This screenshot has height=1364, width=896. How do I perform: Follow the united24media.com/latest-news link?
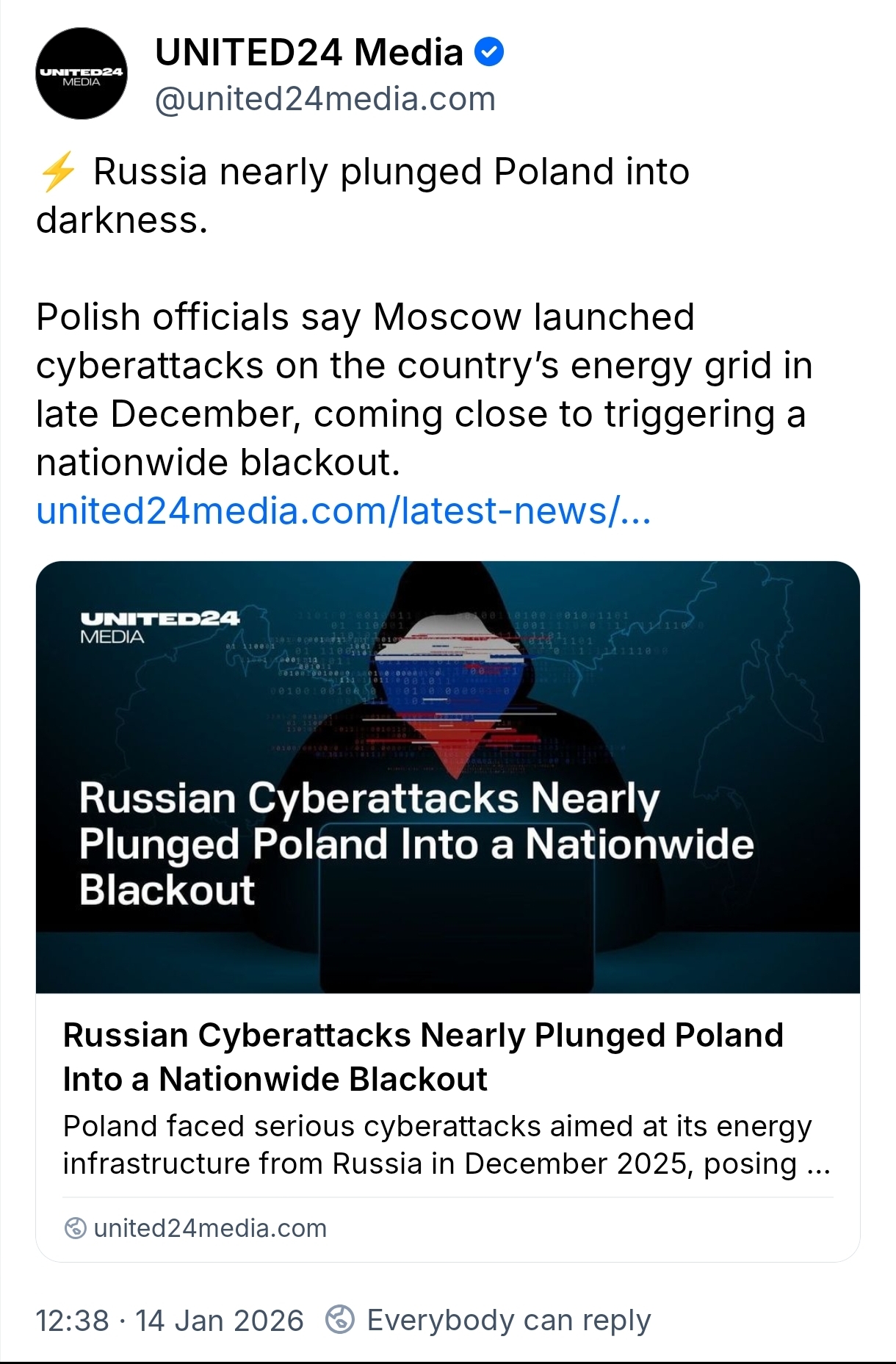point(343,511)
